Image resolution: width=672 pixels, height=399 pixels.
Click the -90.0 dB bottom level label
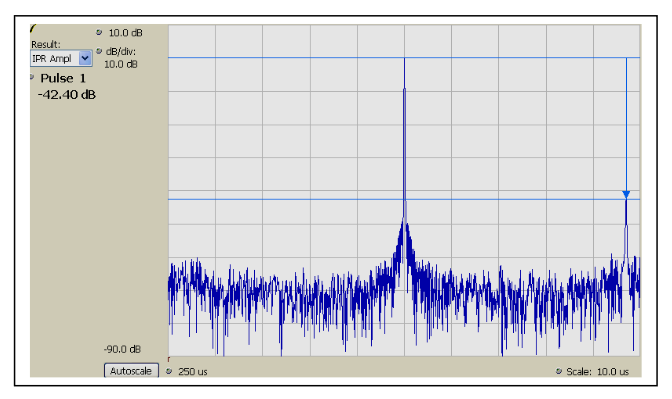122,349
